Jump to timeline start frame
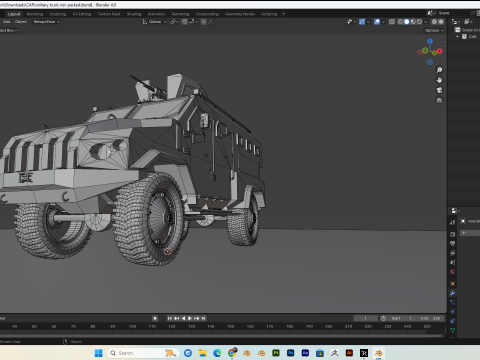480x360 pixels. click(170, 318)
